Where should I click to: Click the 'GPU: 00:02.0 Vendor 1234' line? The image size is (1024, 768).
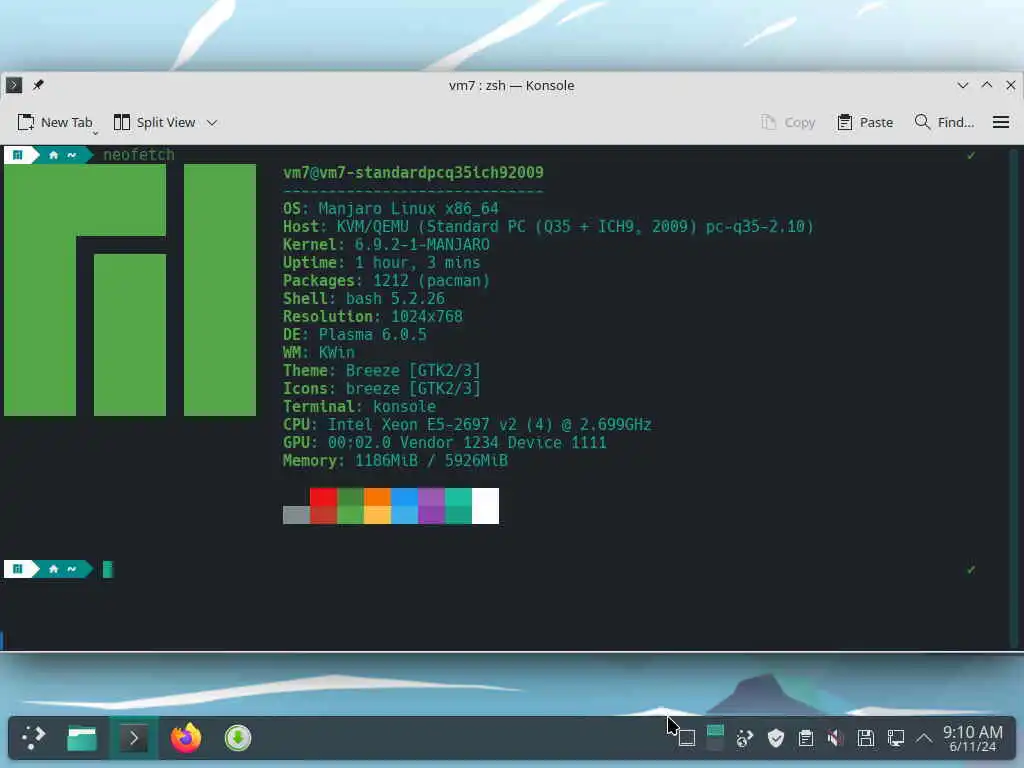(445, 443)
